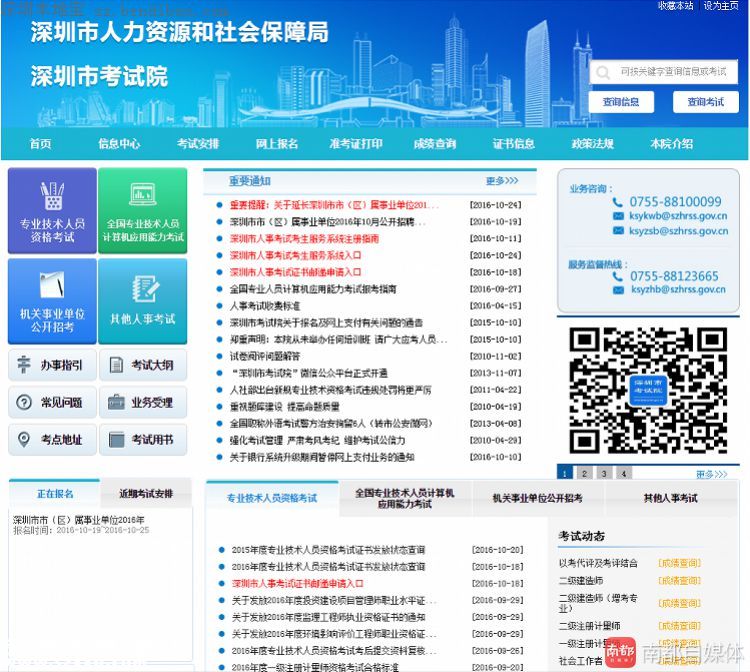Open 首页 in the navigation bar
Viewport: 750px width, 672px height.
[x=40, y=143]
